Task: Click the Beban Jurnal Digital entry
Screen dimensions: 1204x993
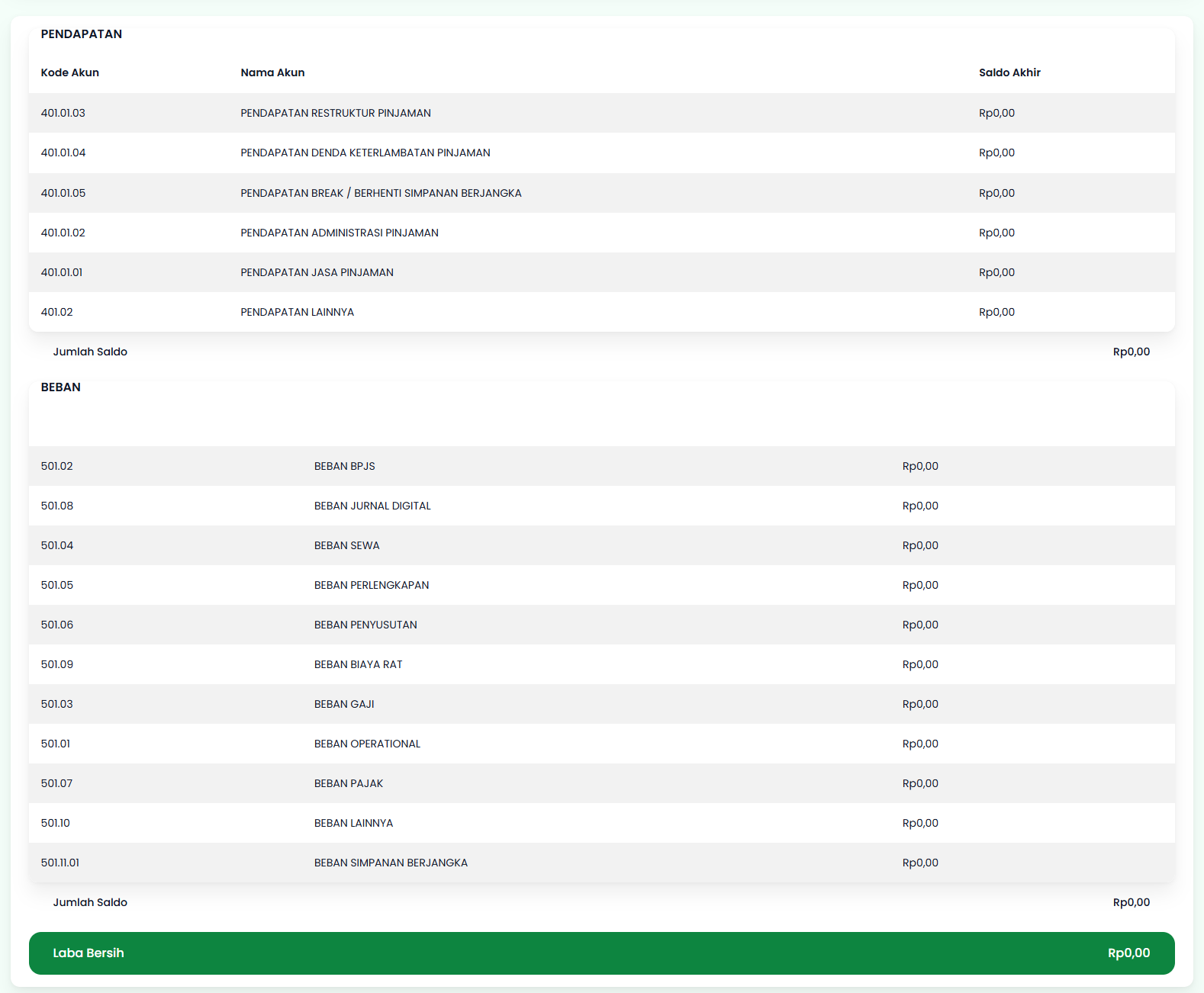Action: point(372,506)
